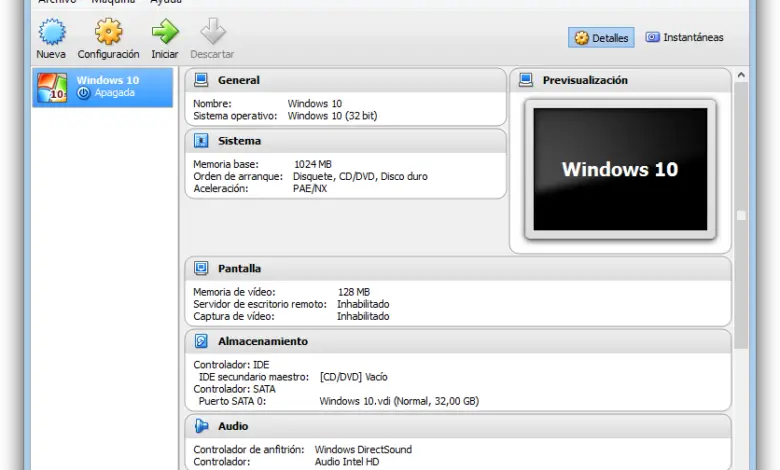Click 'Inhabilitado' next to Servidor de escritorio remoto
Viewport: 780px width, 470px height.
pos(363,304)
